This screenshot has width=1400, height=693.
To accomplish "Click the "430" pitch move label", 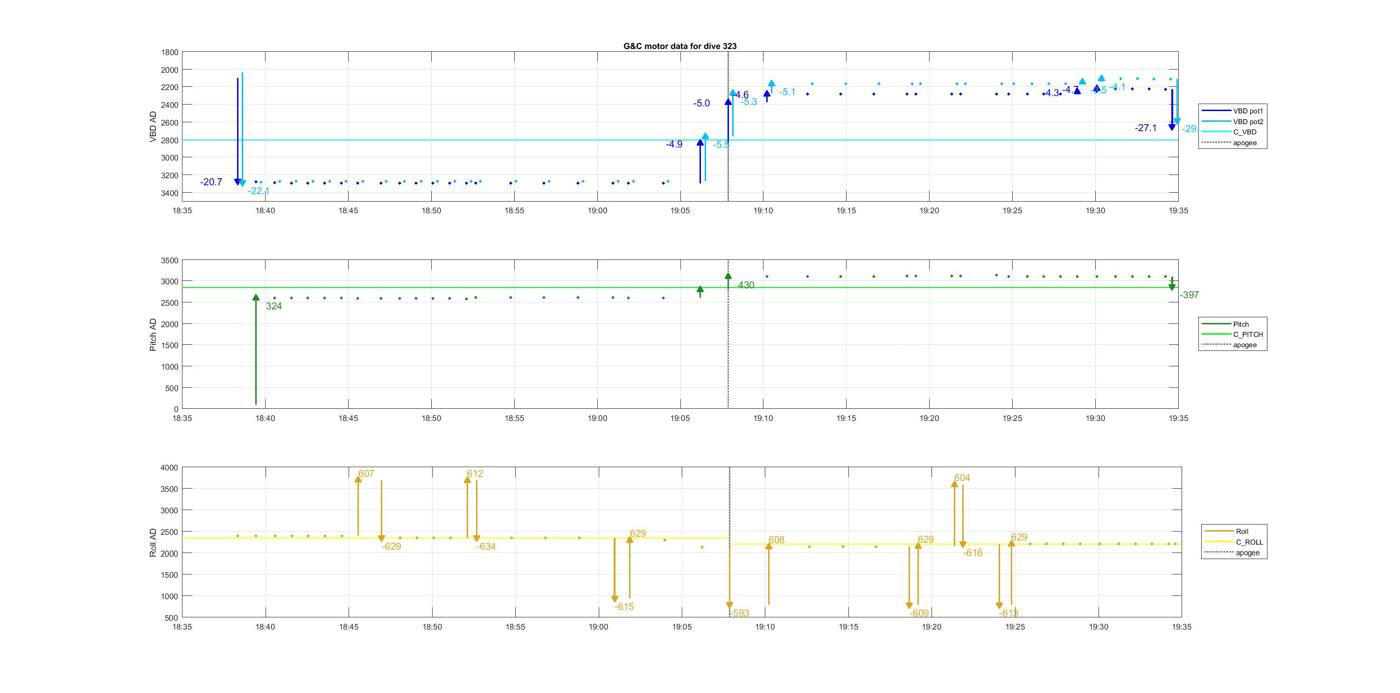I will [746, 286].
